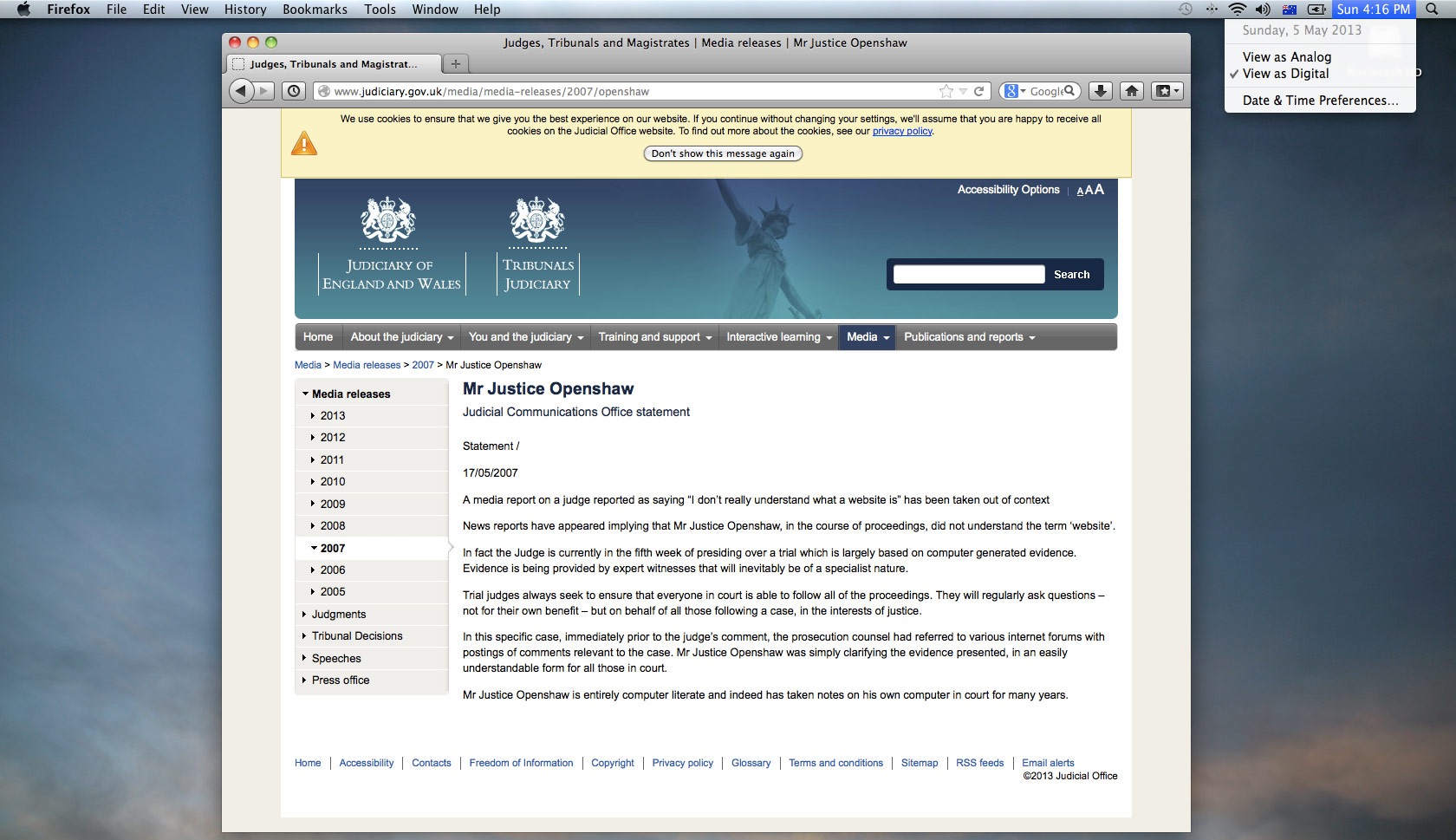
Task: Click Don't show this message again
Action: pos(723,153)
